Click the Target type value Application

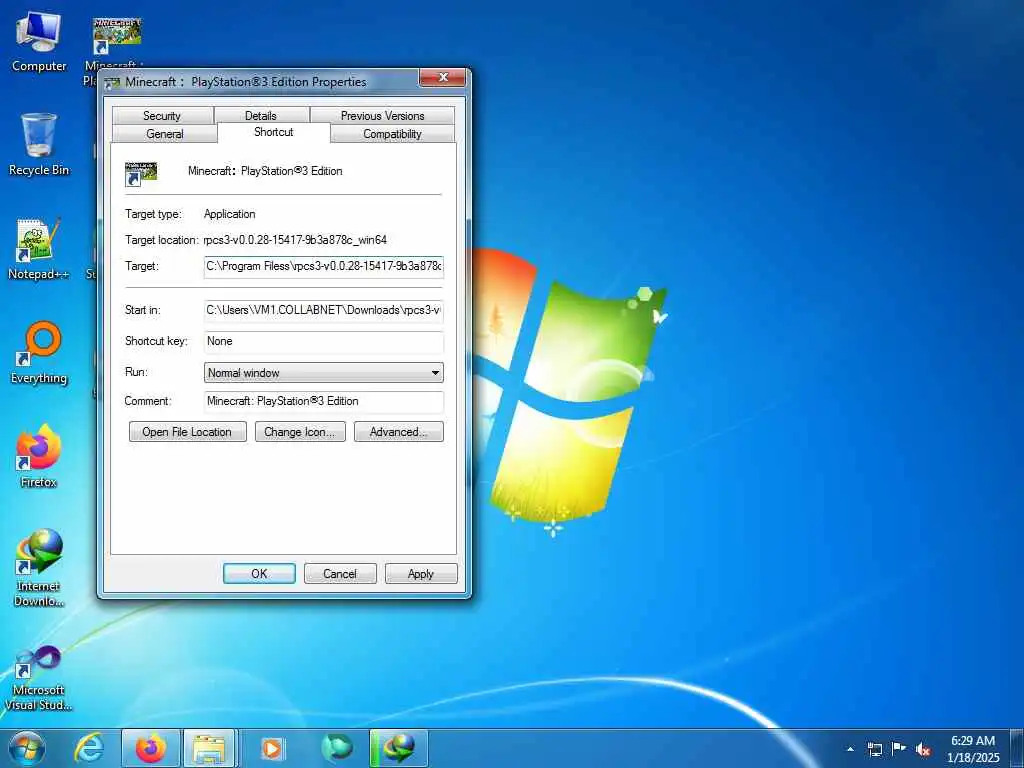(229, 214)
